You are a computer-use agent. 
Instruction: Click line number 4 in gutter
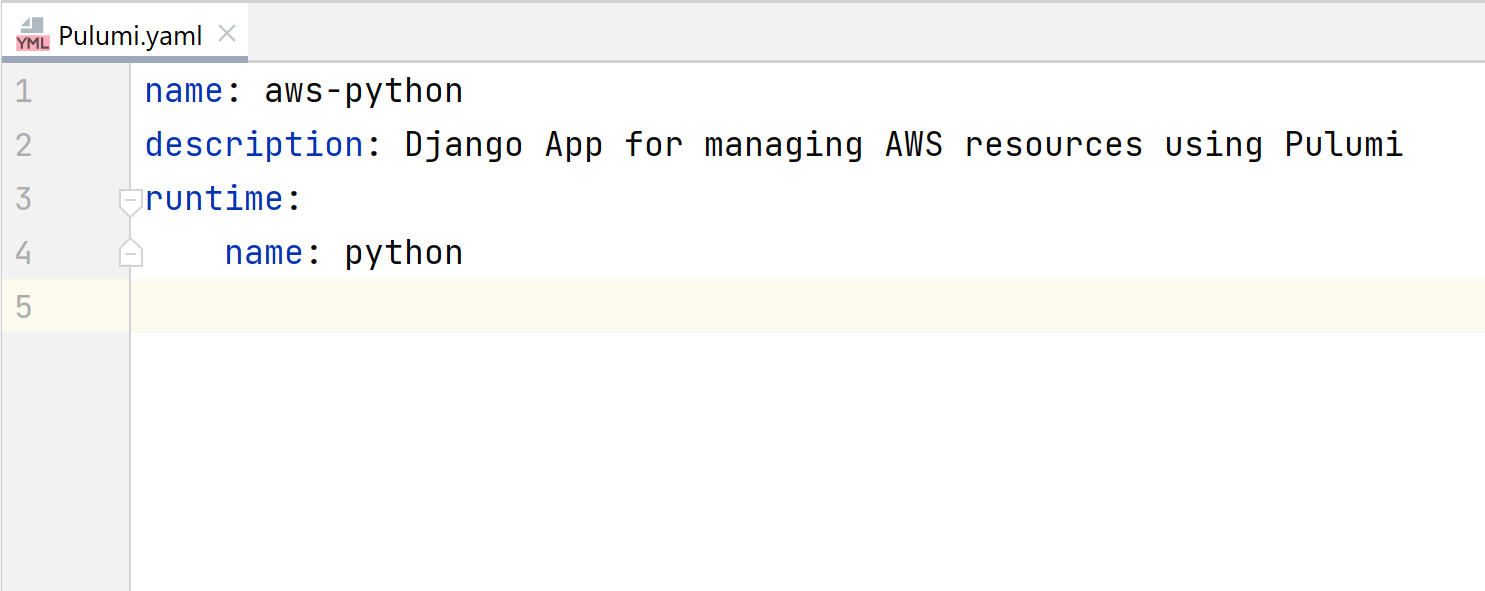pos(24,253)
